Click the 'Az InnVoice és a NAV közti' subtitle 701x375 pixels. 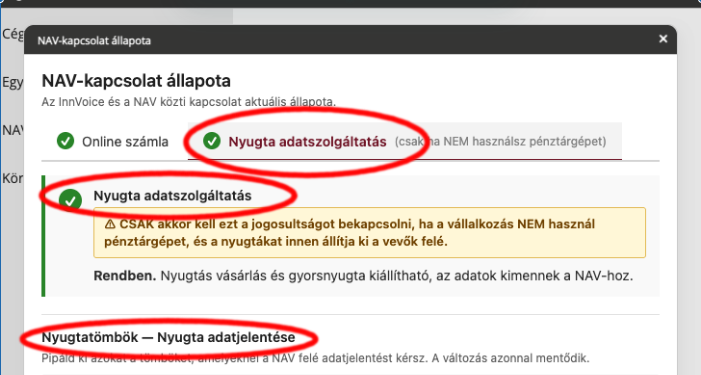click(x=188, y=102)
